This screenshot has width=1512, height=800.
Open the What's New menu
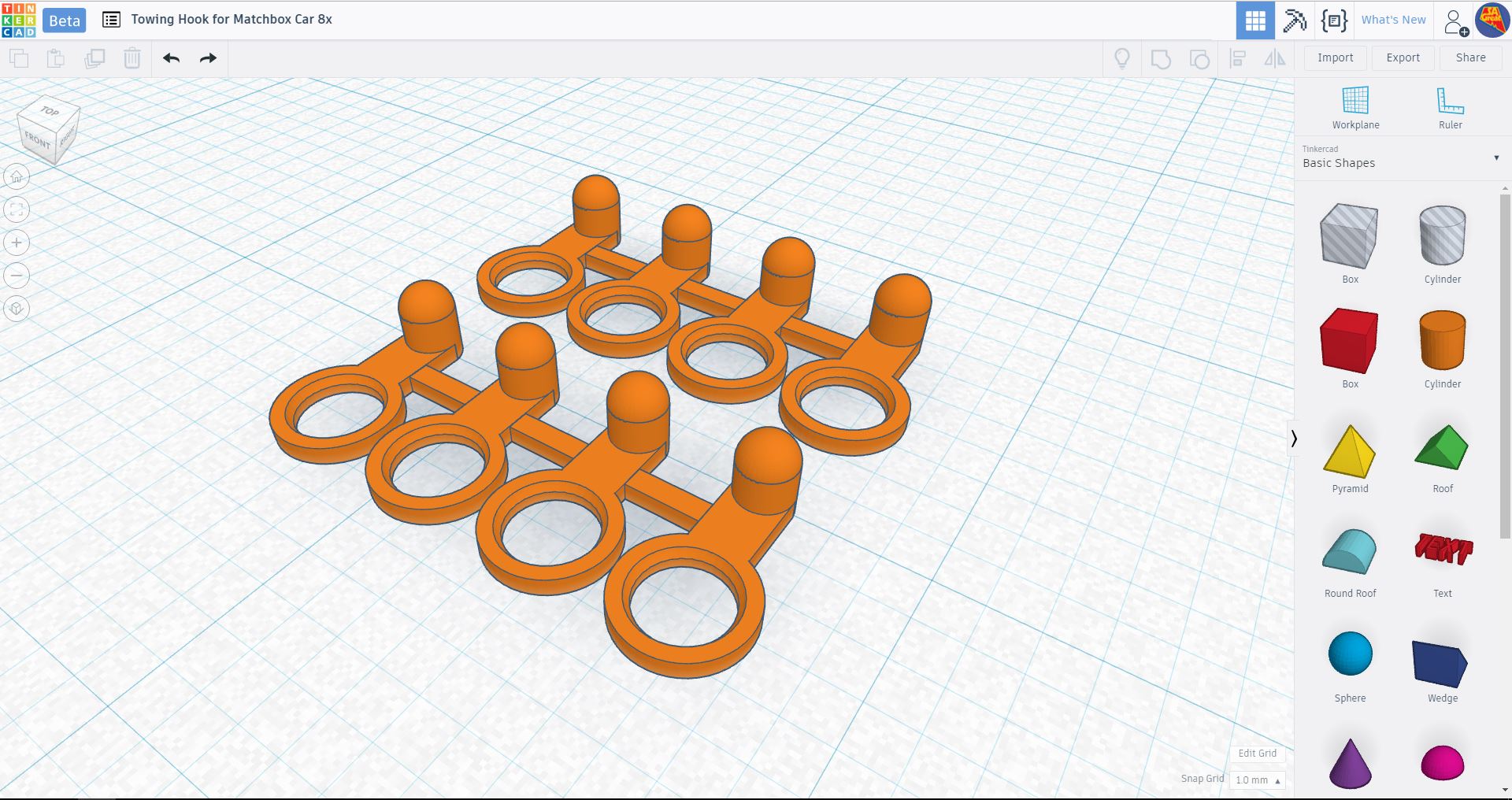(x=1393, y=20)
